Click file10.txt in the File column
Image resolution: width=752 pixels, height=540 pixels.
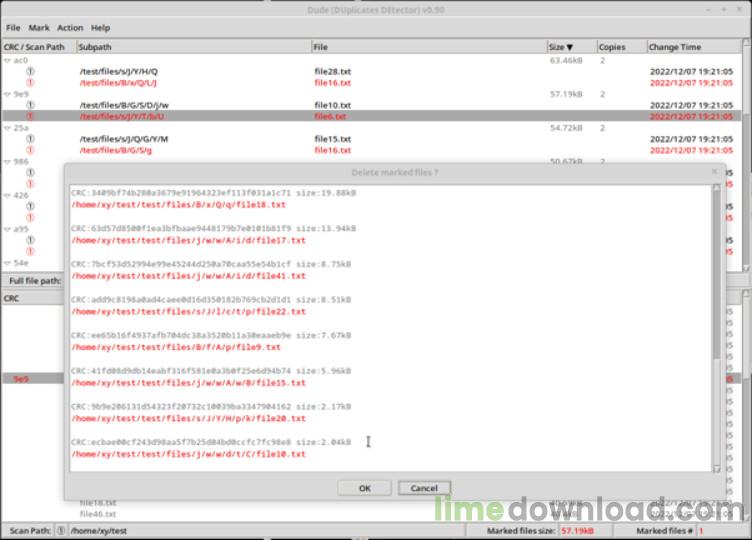[x=333, y=105]
